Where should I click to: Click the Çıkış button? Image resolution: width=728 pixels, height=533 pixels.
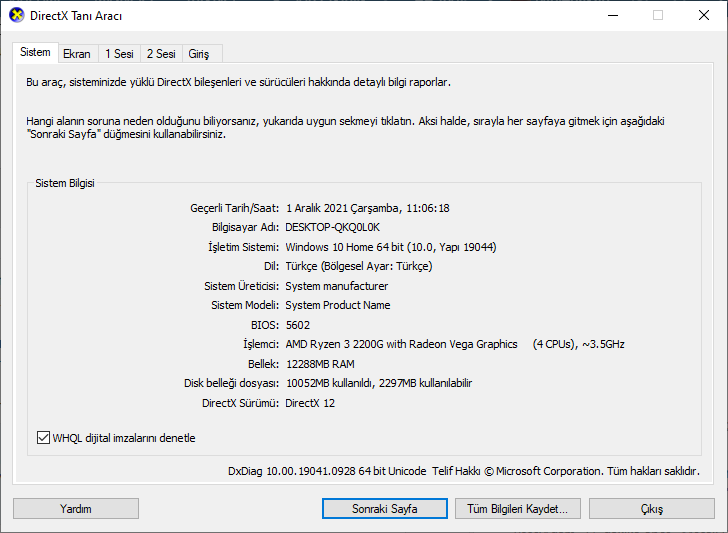[652, 509]
